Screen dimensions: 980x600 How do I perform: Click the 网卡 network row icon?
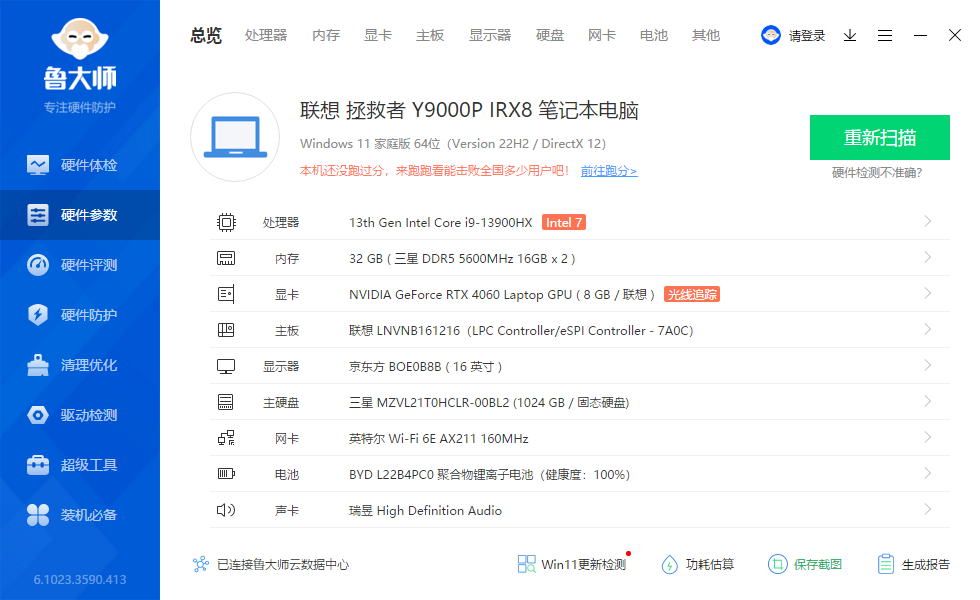click(226, 438)
